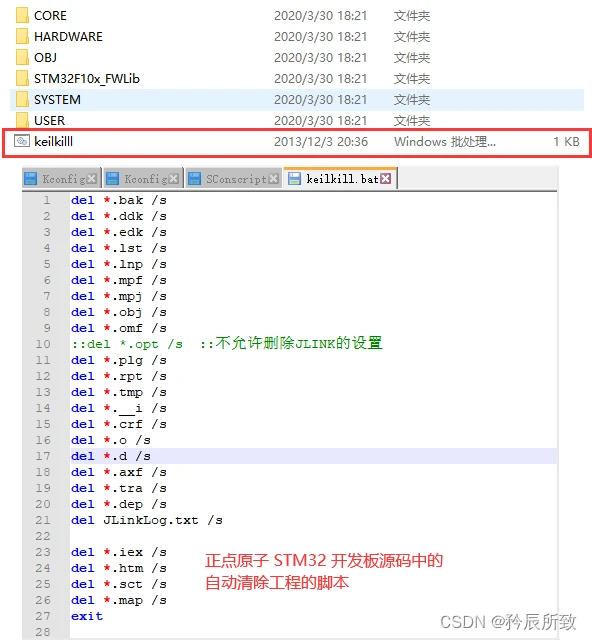Select the STM32F10x_FWLib folder name
The width and height of the screenshot is (592, 640).
click(87, 79)
